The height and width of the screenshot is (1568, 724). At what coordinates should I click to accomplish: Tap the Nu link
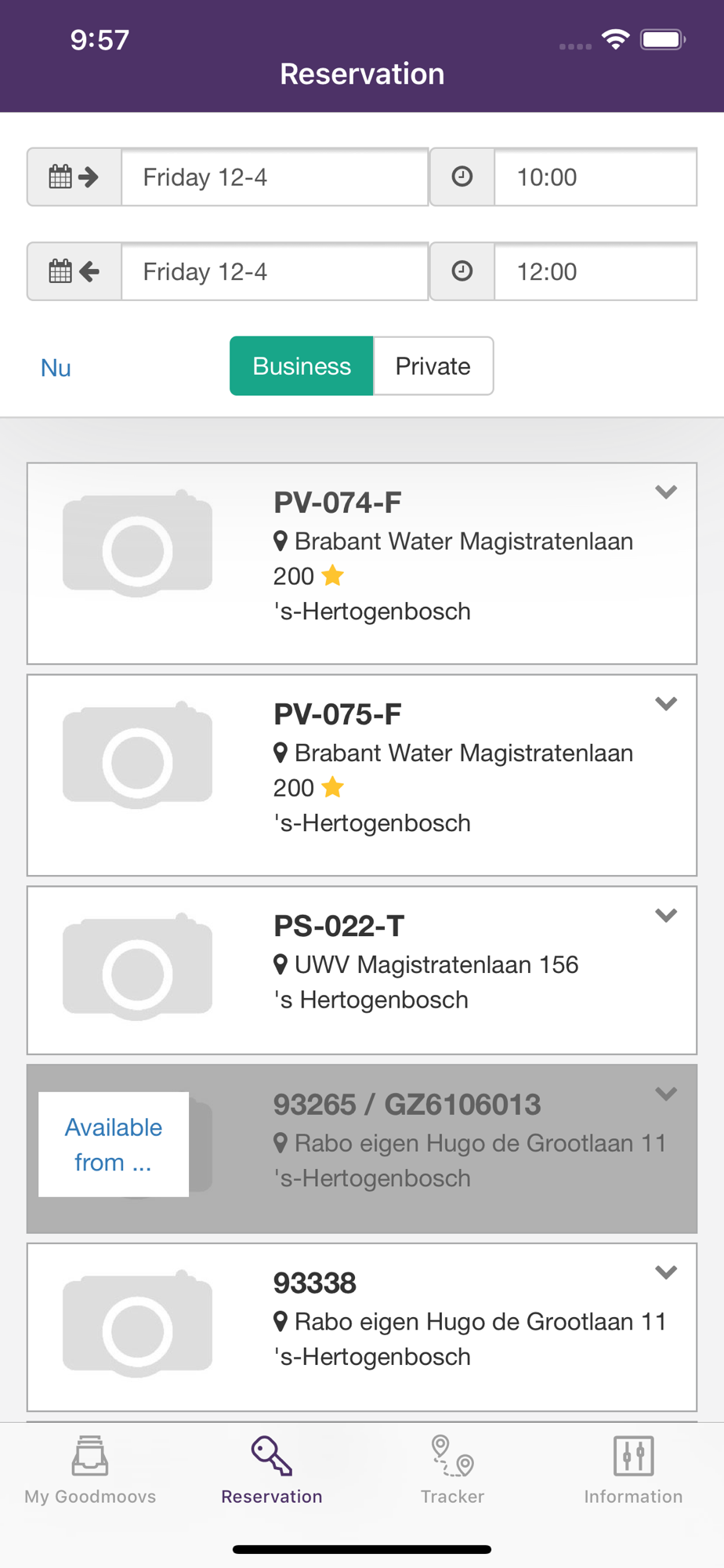[x=56, y=368]
